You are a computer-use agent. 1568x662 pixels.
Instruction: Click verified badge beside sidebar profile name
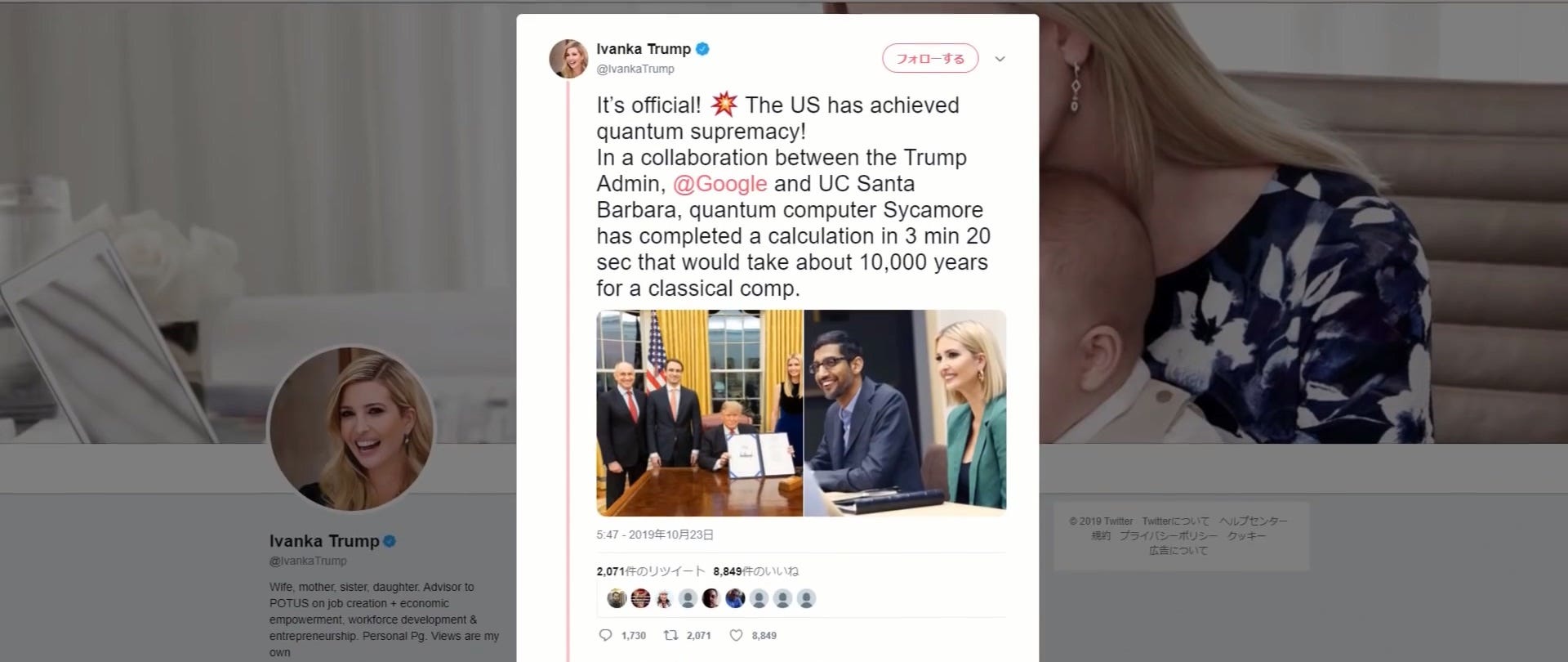[x=390, y=541]
